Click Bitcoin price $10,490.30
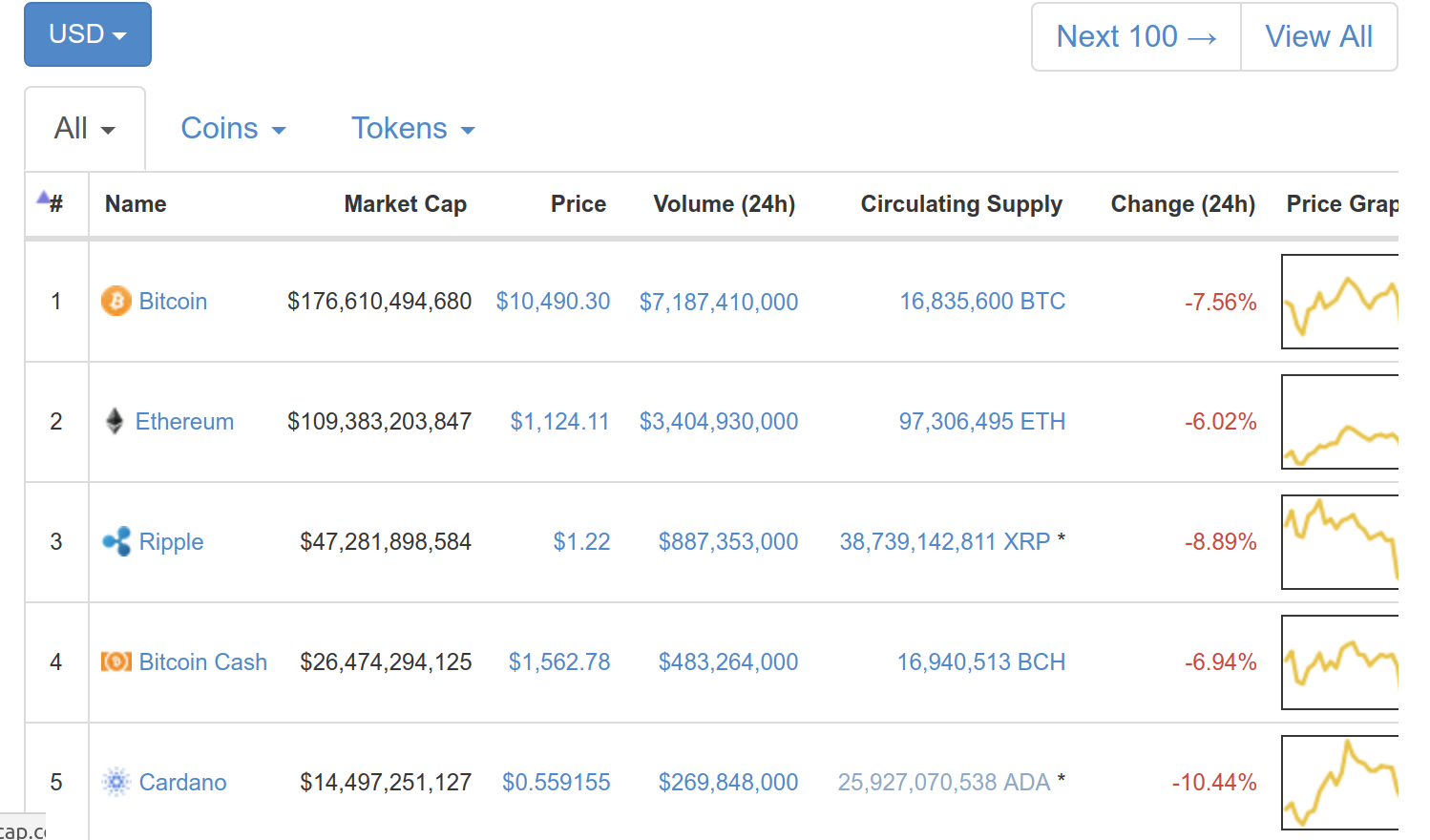The image size is (1430, 840). (x=553, y=302)
